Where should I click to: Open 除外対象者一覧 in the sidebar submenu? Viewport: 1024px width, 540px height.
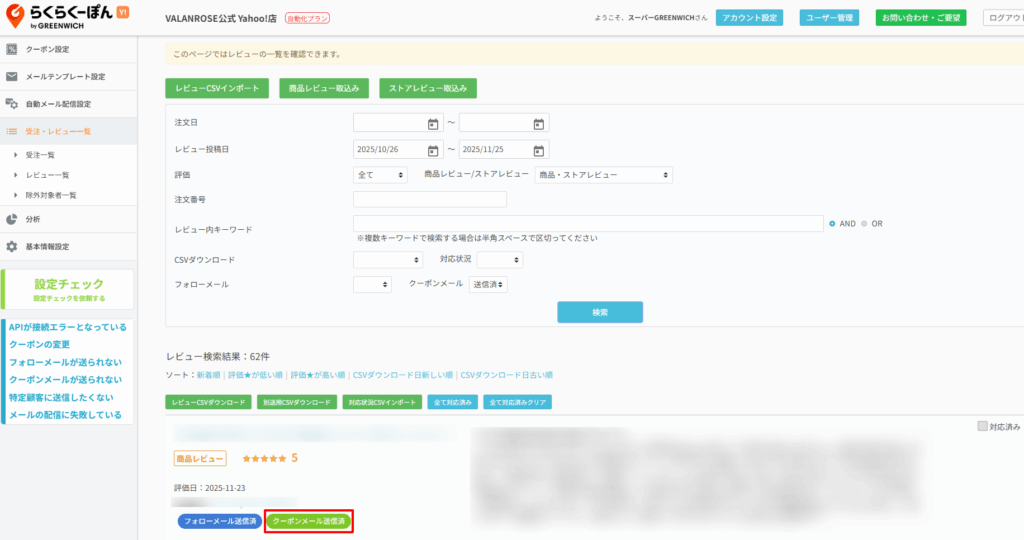(51, 195)
